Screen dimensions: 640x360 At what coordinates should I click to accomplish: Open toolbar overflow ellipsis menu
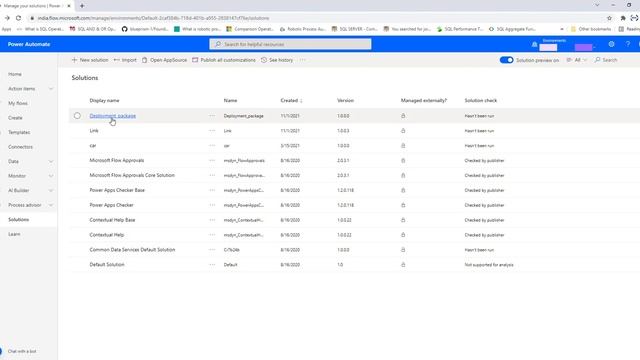(x=302, y=60)
